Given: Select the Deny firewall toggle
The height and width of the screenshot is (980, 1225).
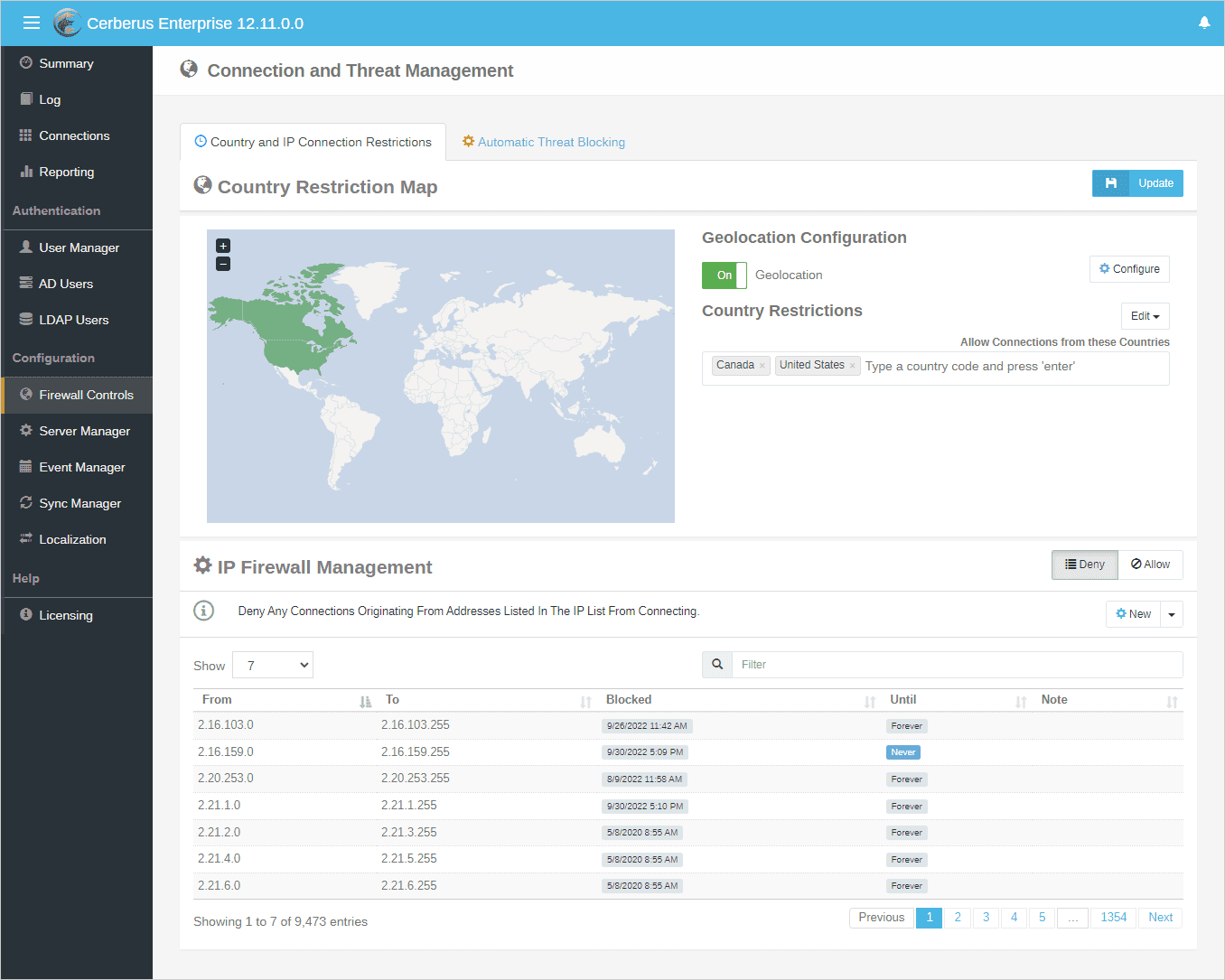Looking at the screenshot, I should [1084, 565].
